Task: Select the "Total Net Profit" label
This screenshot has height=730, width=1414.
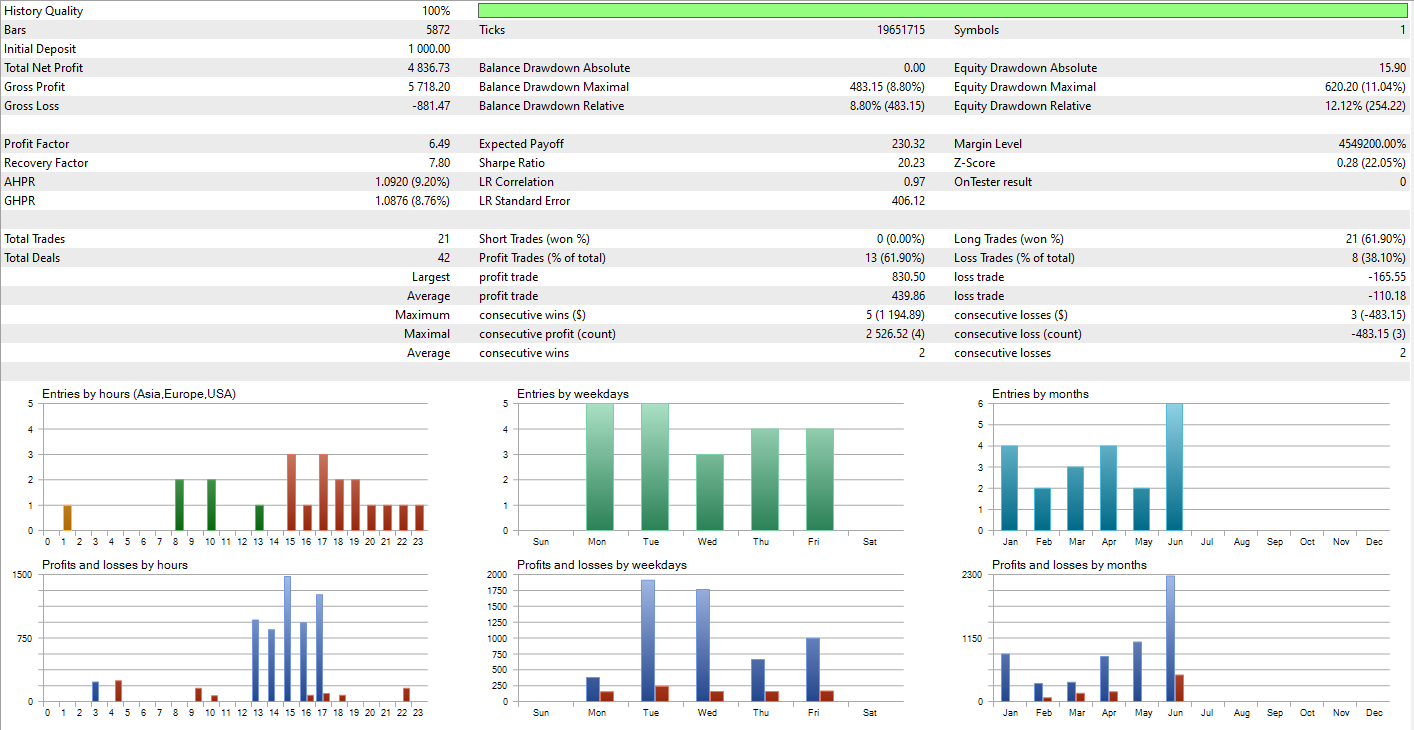Action: [x=44, y=68]
